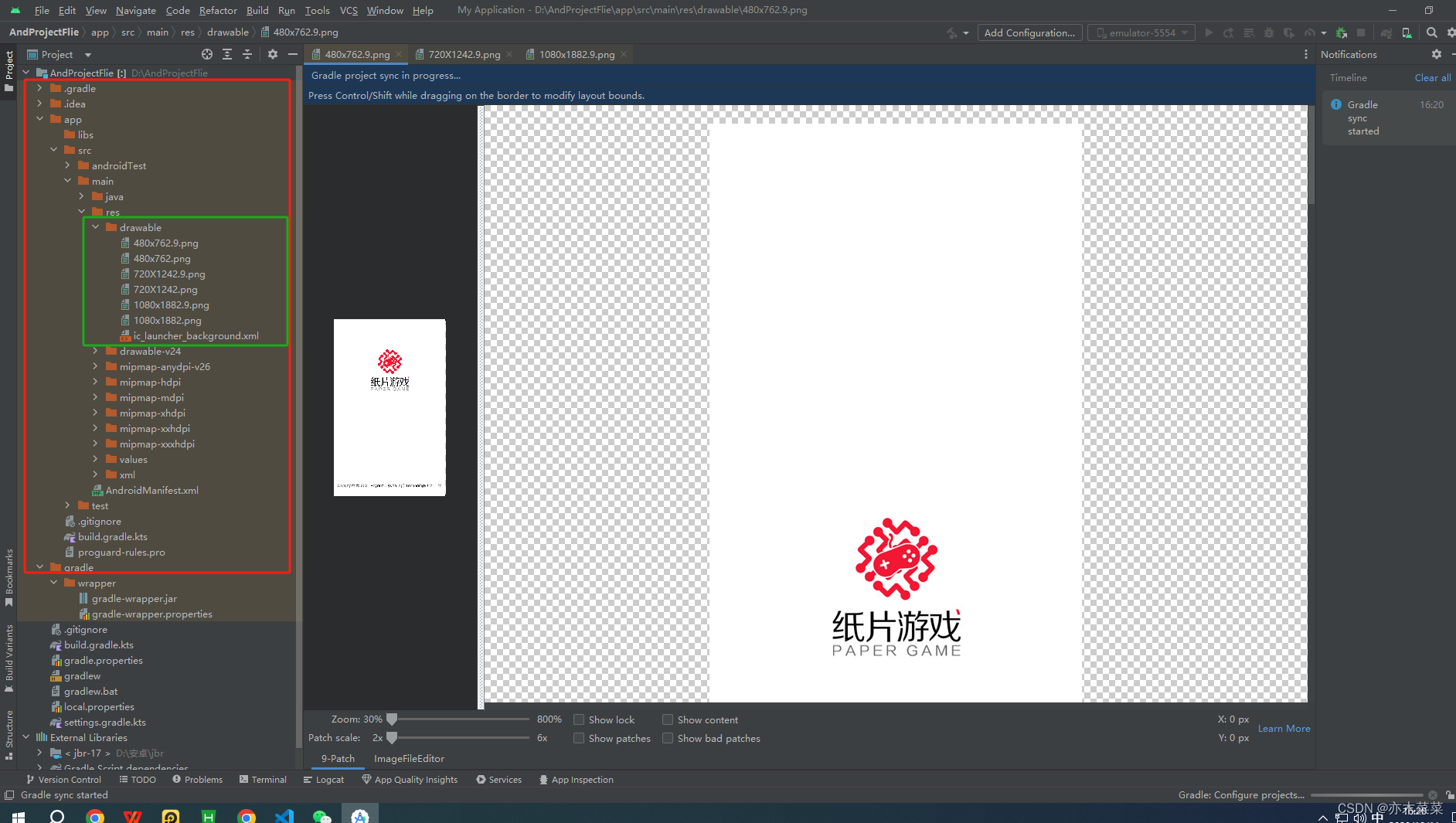The image size is (1456, 823).
Task: Click the 480x762.9.png image preview thumbnail
Action: coord(390,406)
